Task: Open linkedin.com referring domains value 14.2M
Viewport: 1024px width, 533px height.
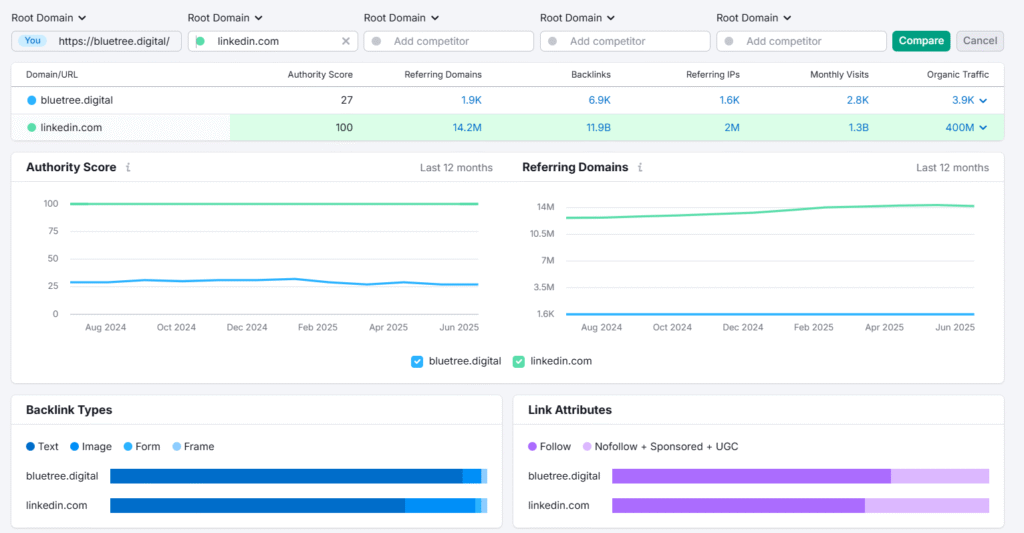Action: tap(467, 127)
